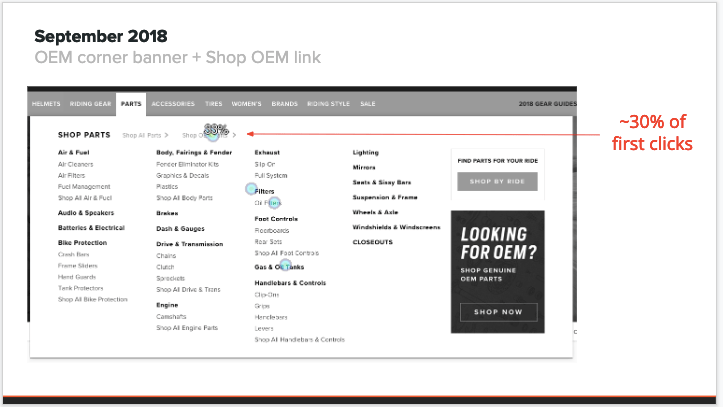This screenshot has height=407, width=723.
Task: Click the Sale menu item
Action: (368, 104)
